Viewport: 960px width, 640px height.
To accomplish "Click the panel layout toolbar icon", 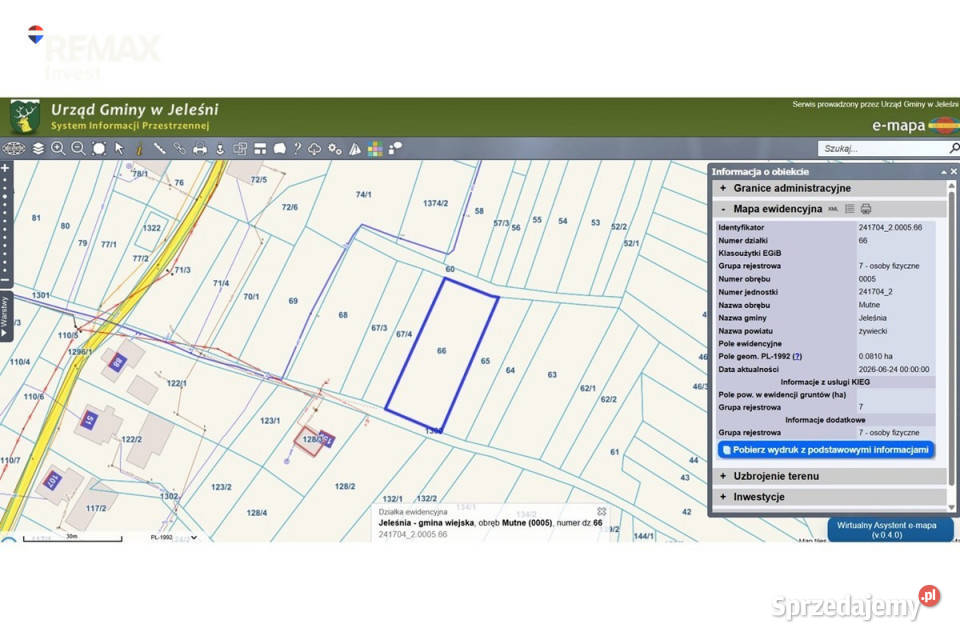I will click(260, 148).
